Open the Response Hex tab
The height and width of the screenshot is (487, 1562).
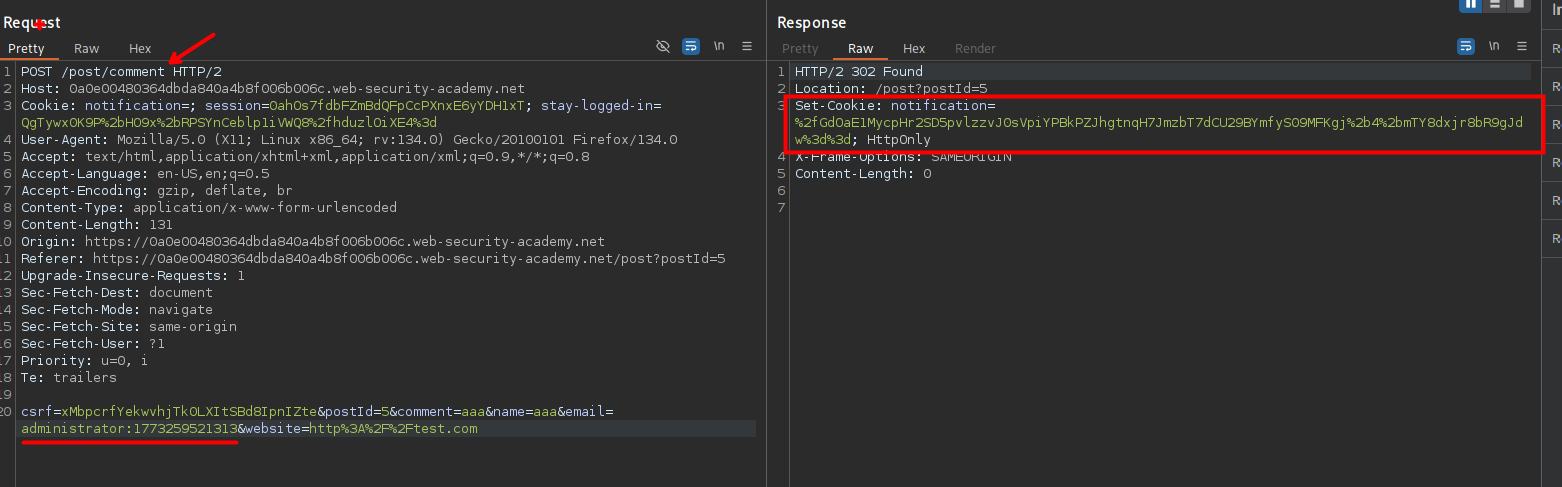pyautogui.click(x=914, y=48)
